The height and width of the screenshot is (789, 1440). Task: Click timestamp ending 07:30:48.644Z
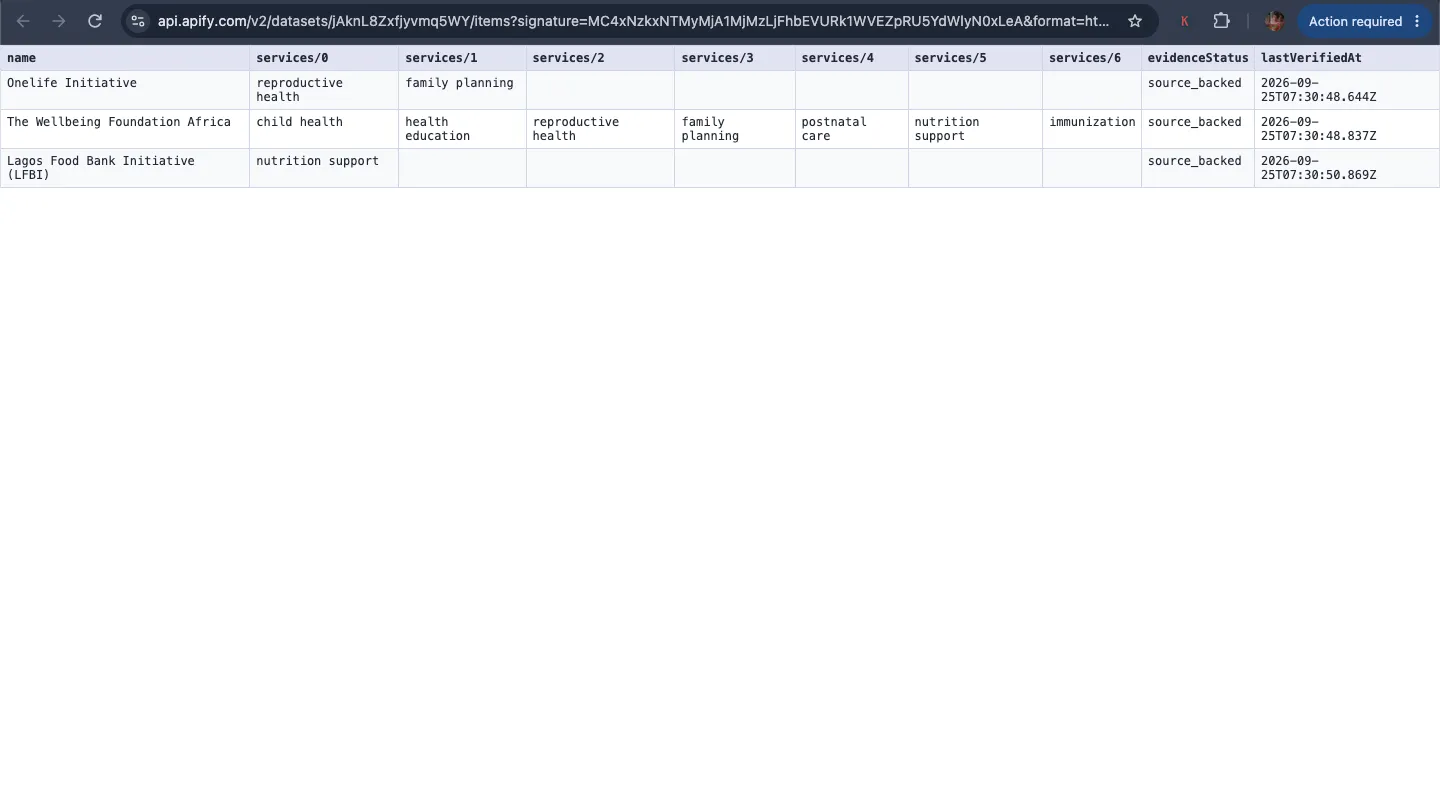pyautogui.click(x=1346, y=90)
